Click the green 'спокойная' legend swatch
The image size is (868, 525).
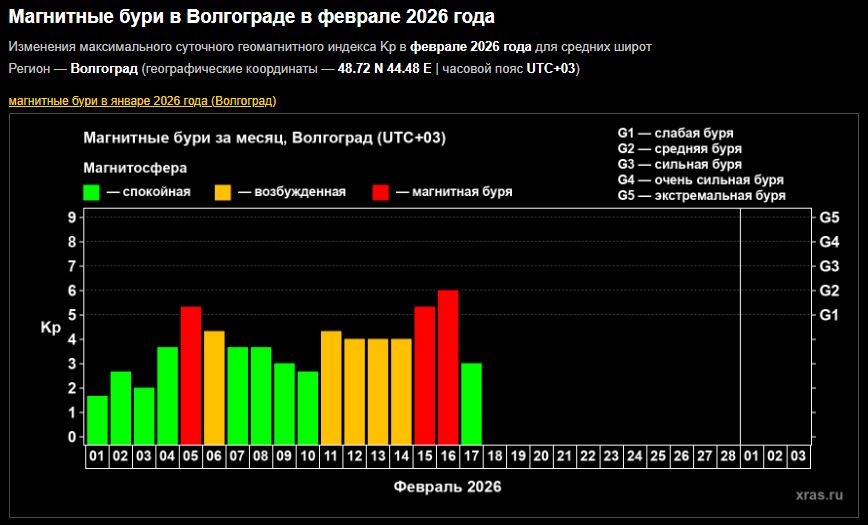point(92,192)
